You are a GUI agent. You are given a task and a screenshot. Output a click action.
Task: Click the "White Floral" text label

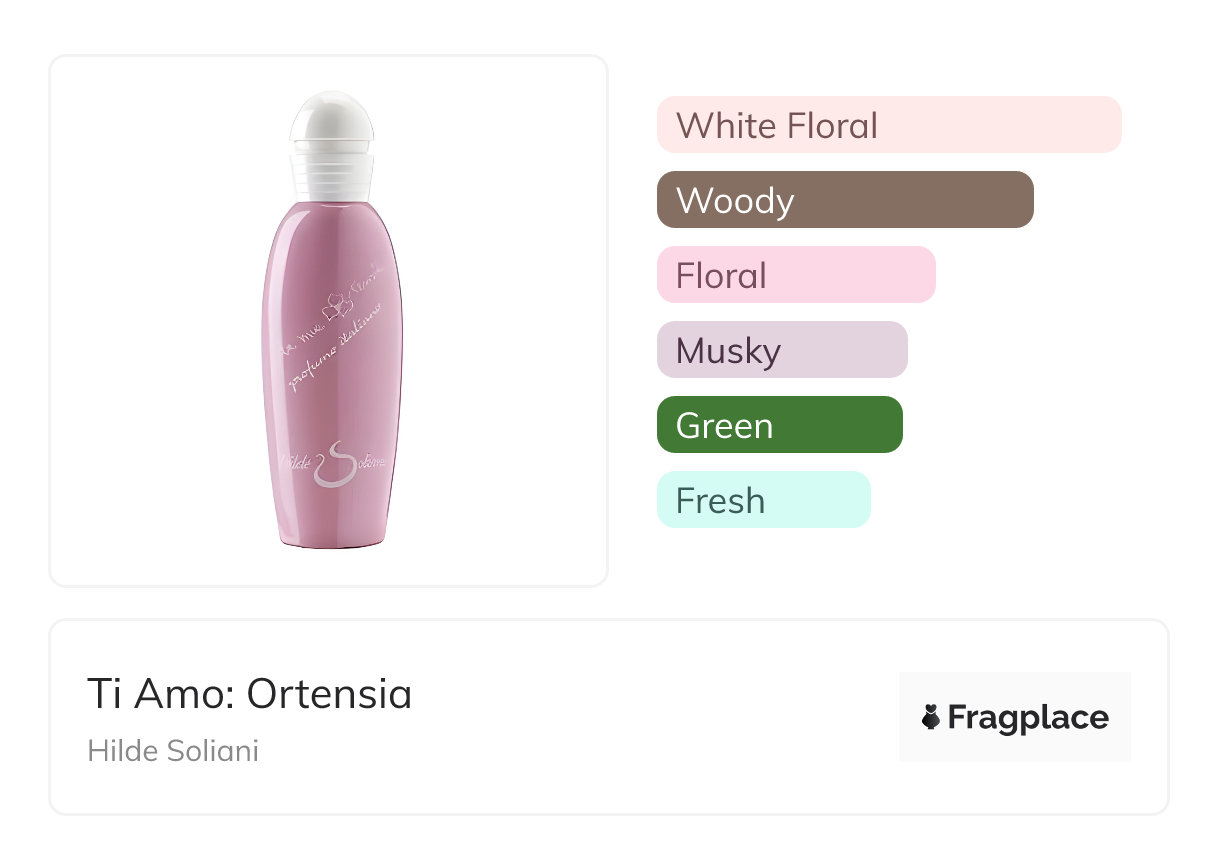pyautogui.click(x=777, y=126)
